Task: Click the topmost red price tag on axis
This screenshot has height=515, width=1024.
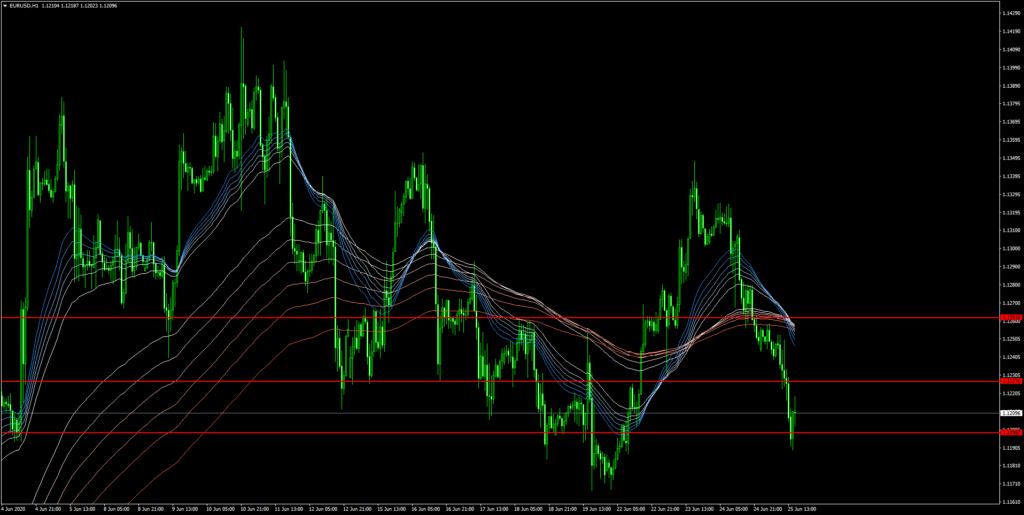Action: pos(1009,318)
